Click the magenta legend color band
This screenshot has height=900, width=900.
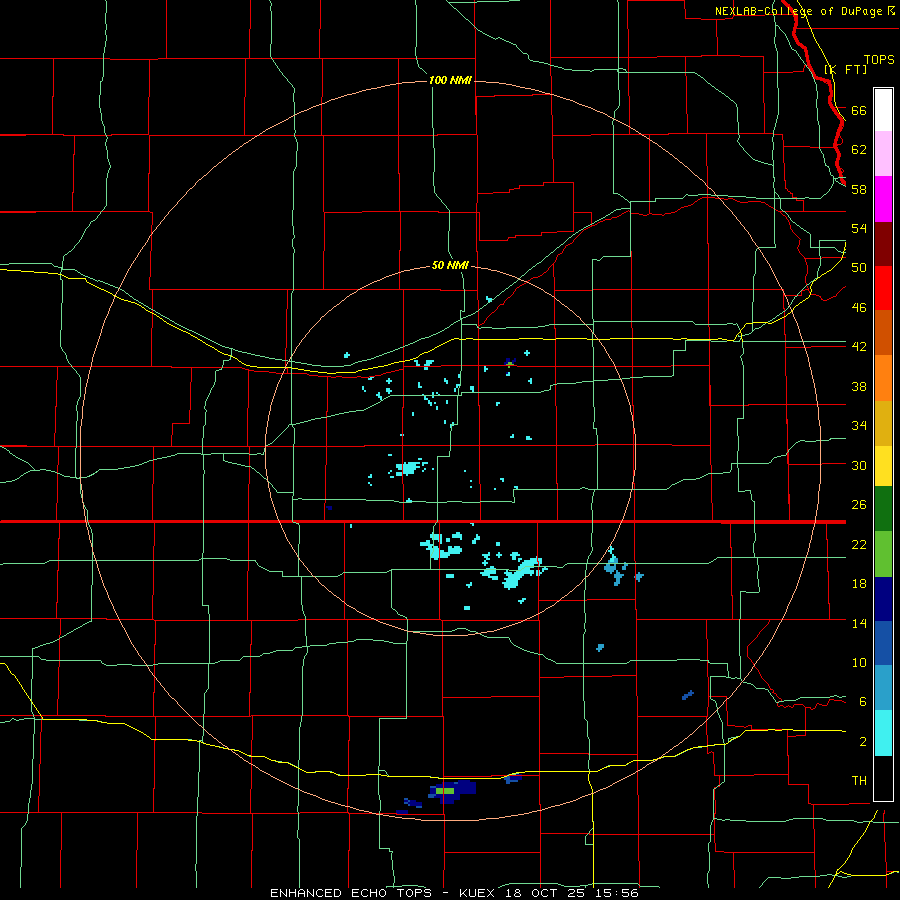tap(883, 199)
